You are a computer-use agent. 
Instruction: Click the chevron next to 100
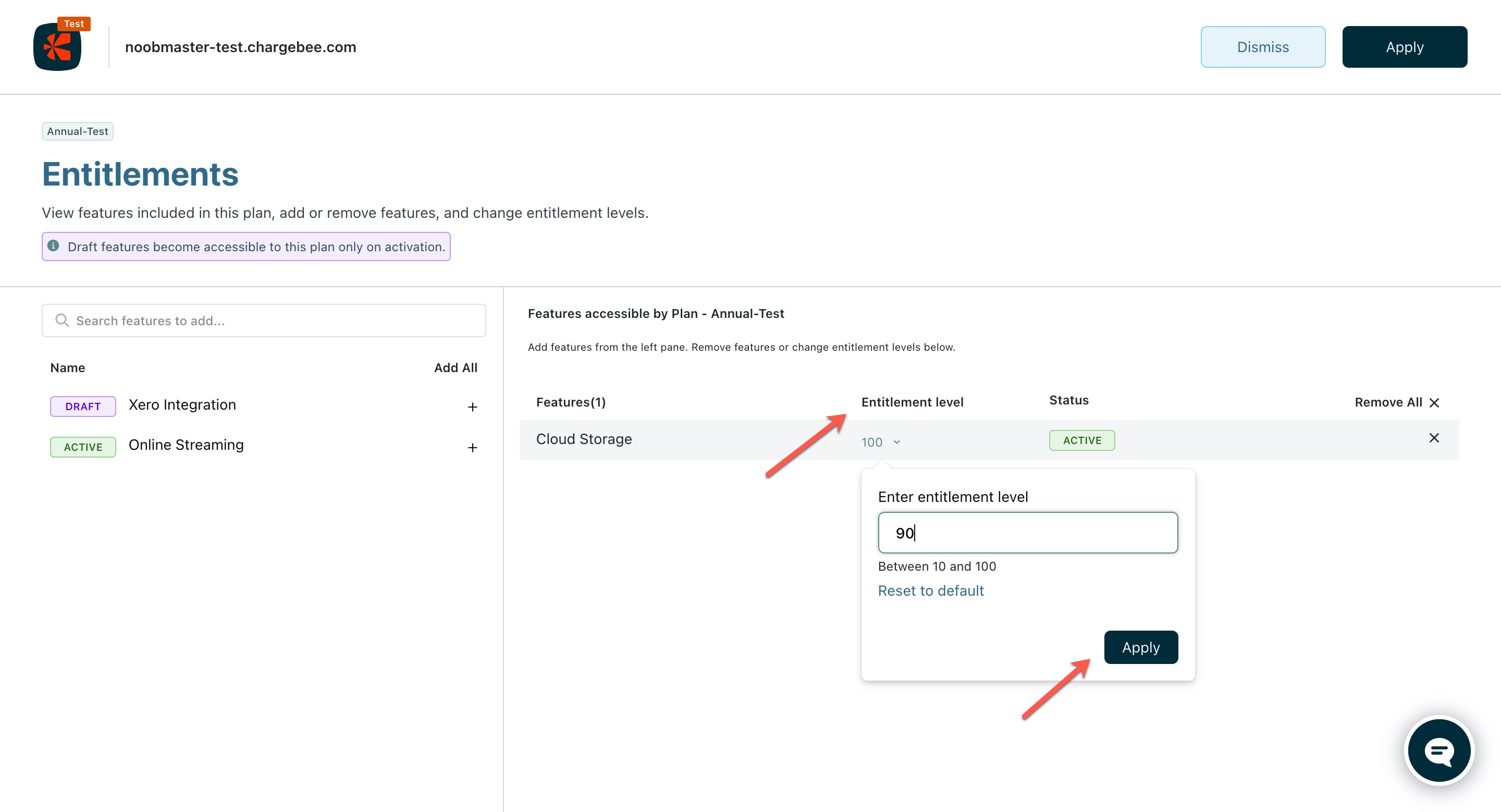897,442
